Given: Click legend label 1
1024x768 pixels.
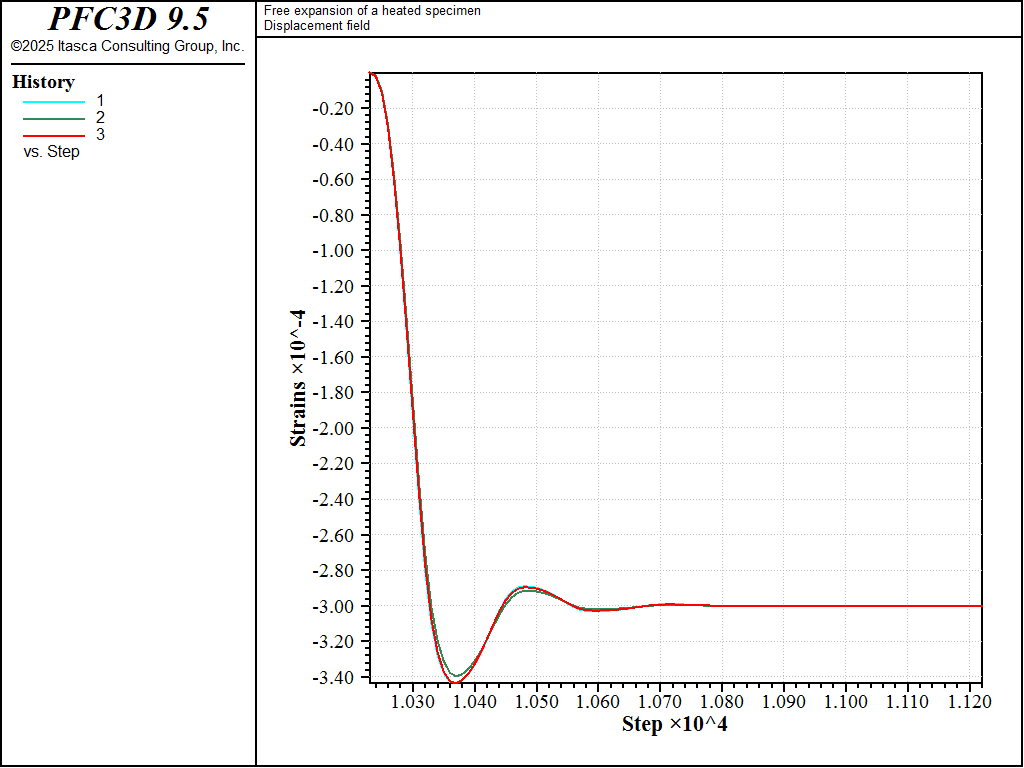Looking at the screenshot, I should coord(100,101).
